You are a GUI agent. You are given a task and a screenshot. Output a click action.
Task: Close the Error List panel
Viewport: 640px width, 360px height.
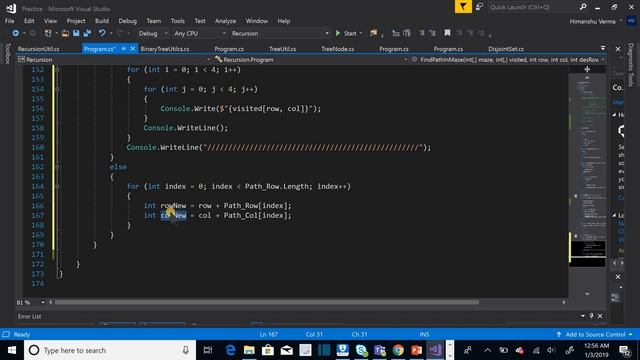(x=600, y=316)
